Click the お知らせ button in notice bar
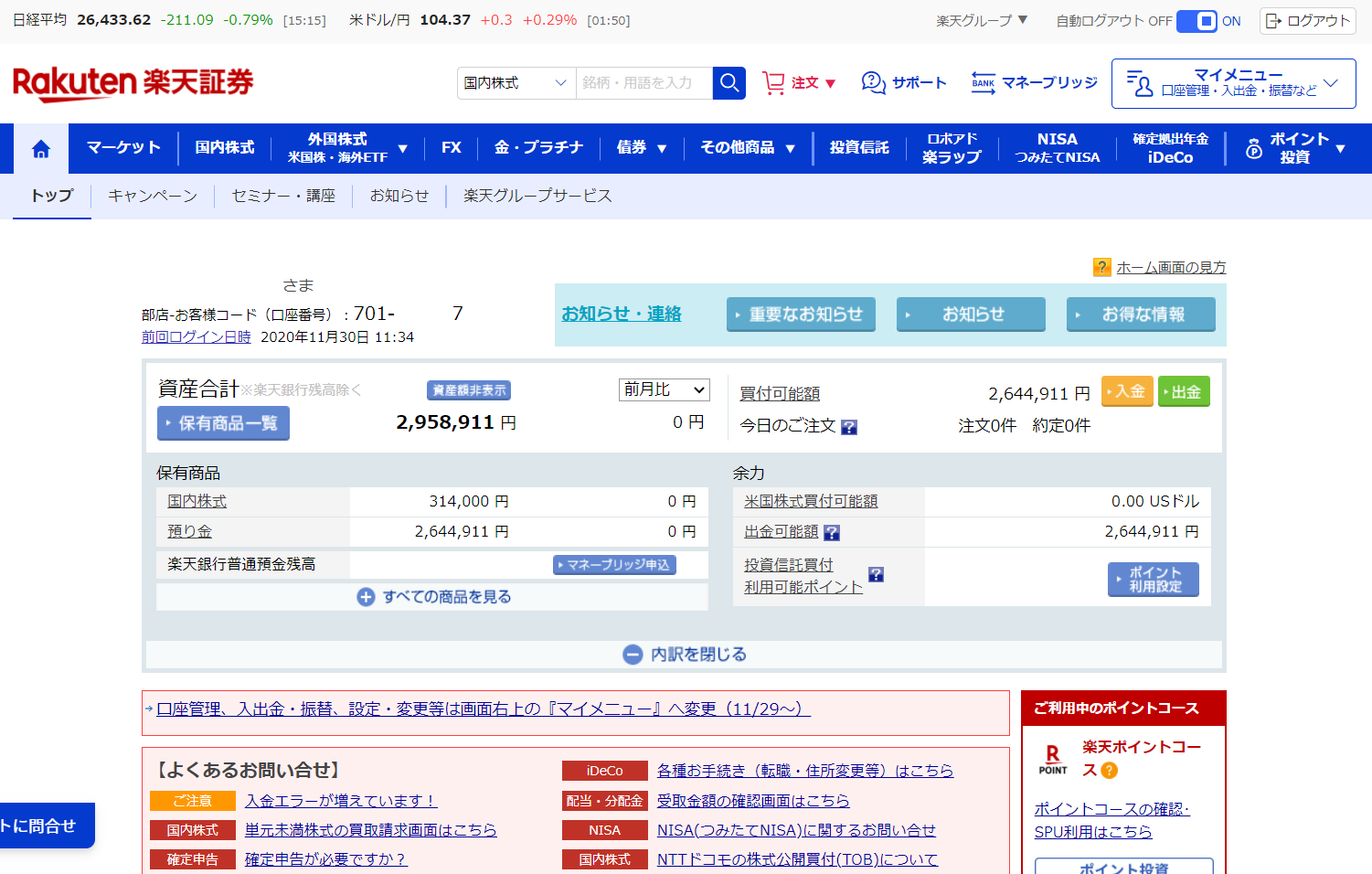This screenshot has height=874, width=1372. pyautogui.click(x=971, y=314)
